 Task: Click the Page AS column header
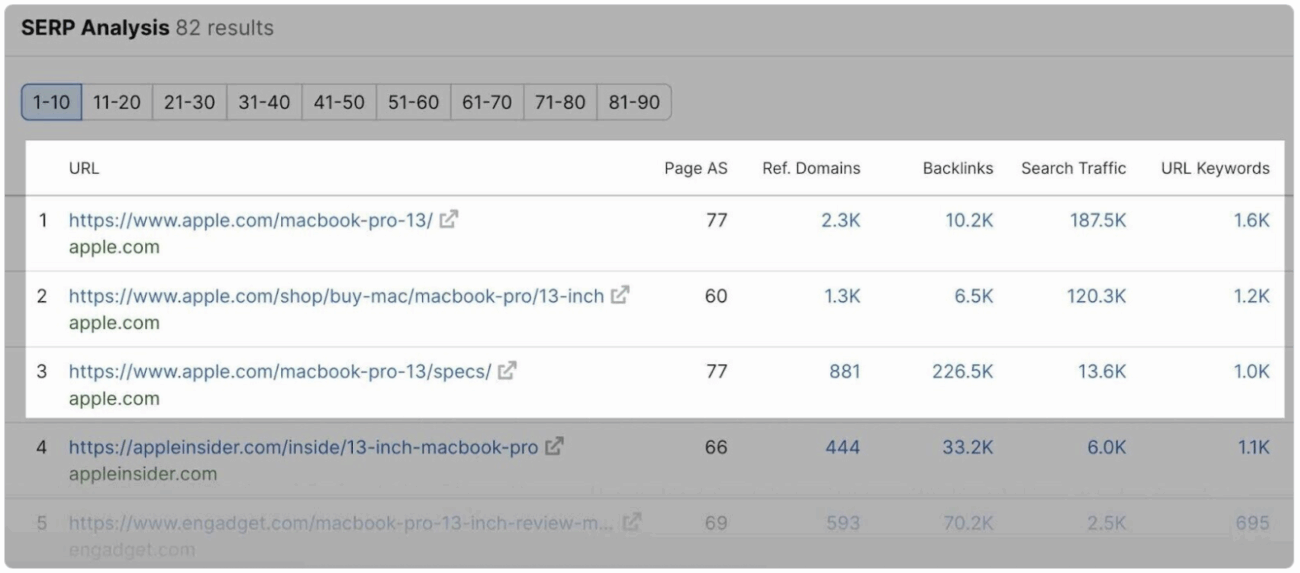[696, 169]
